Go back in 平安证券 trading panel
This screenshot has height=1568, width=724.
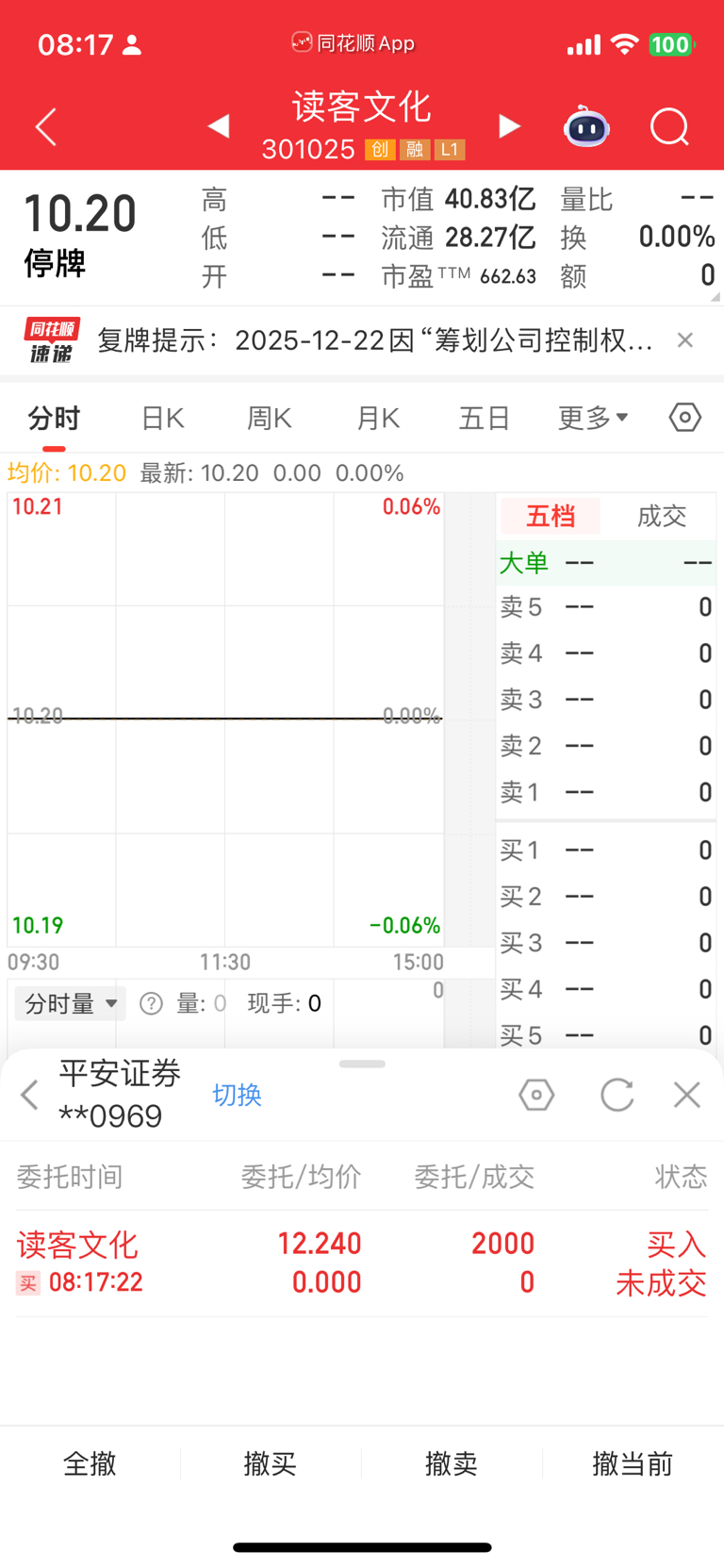[30, 1095]
